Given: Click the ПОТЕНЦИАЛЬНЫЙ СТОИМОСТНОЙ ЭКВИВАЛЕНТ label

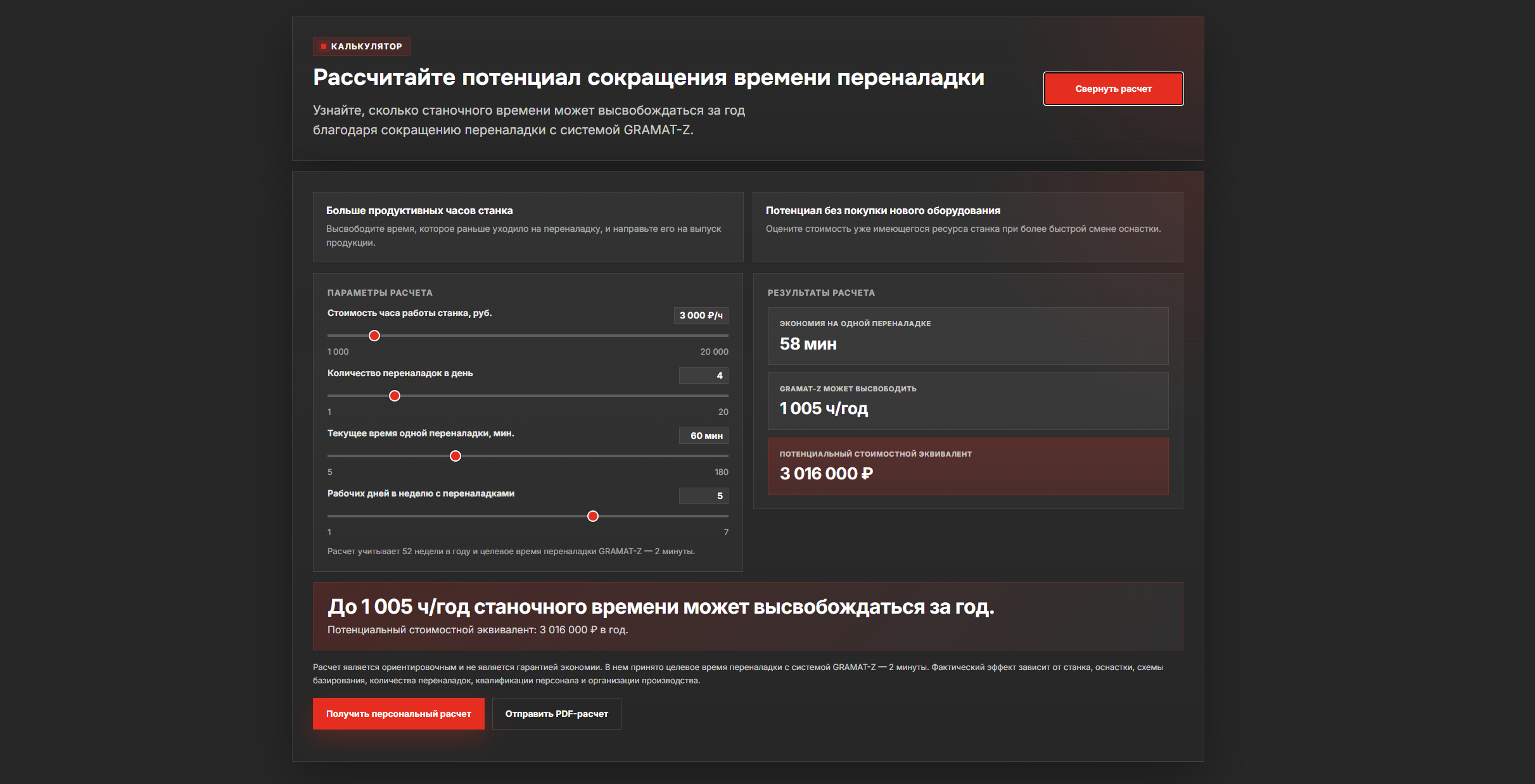Looking at the screenshot, I should [876, 454].
